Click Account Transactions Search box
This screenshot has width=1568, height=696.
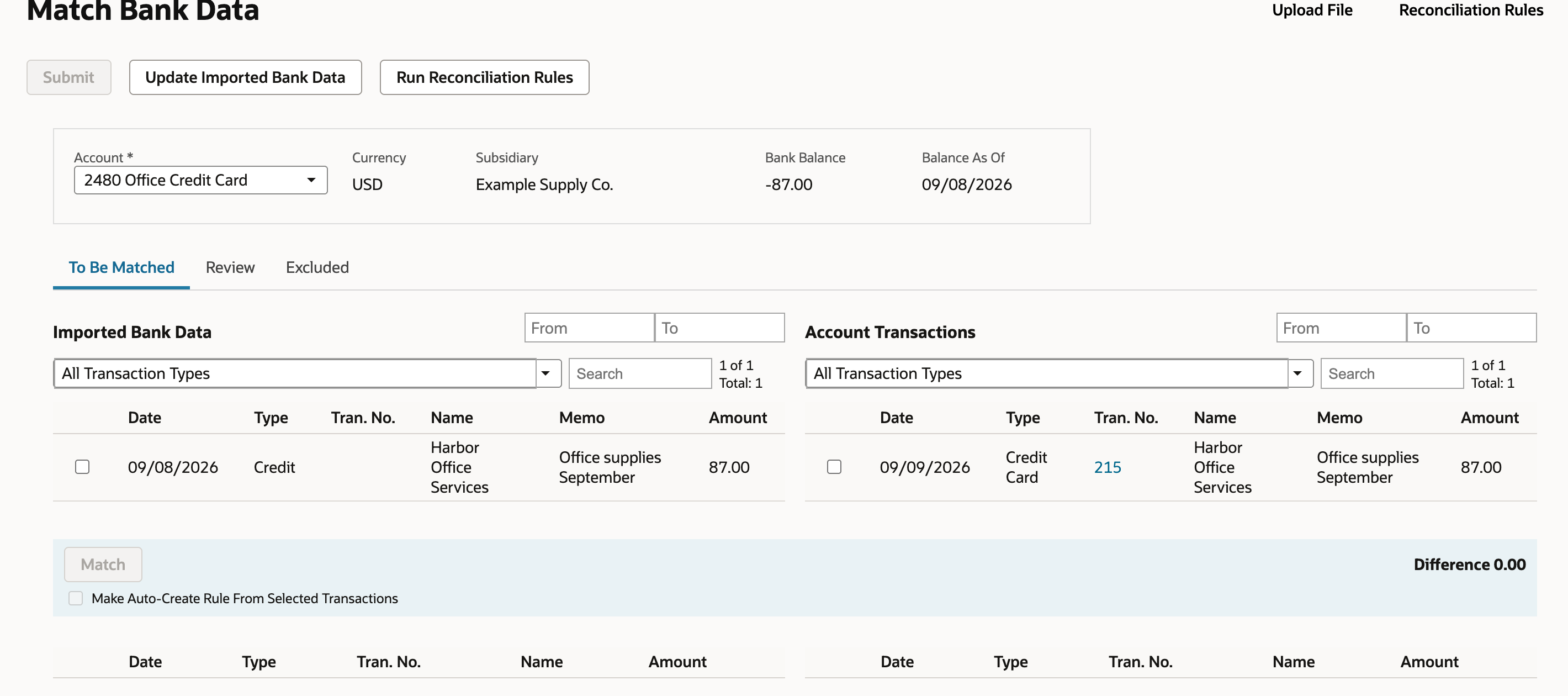coord(1391,373)
